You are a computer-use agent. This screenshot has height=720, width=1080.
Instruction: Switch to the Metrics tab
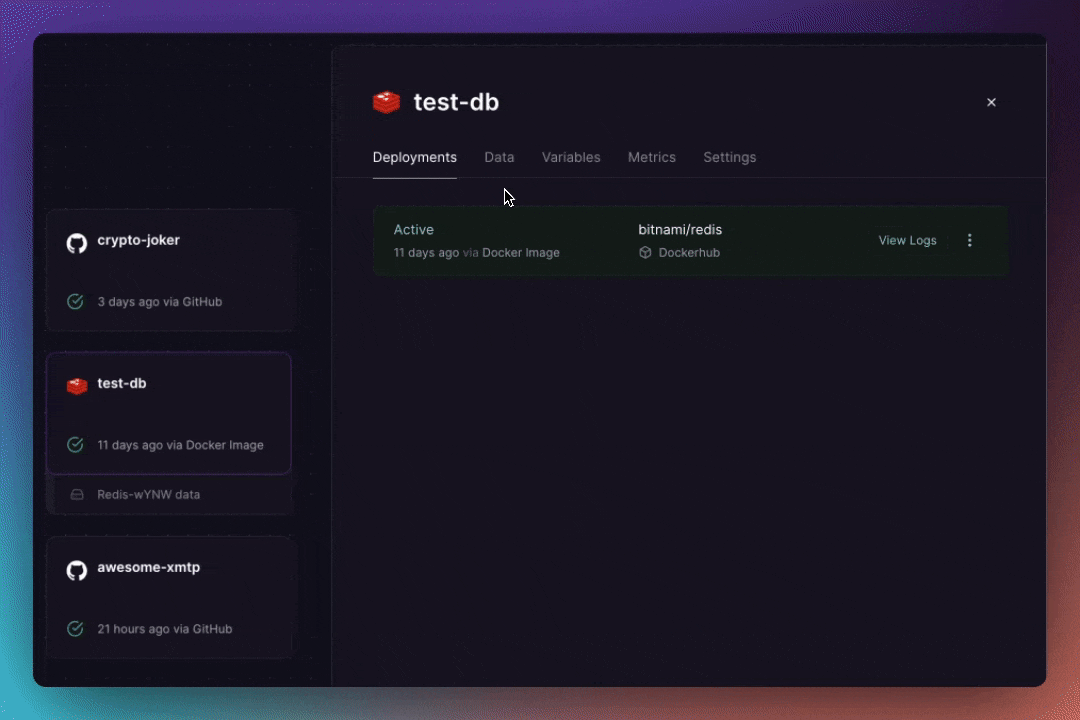pos(652,158)
